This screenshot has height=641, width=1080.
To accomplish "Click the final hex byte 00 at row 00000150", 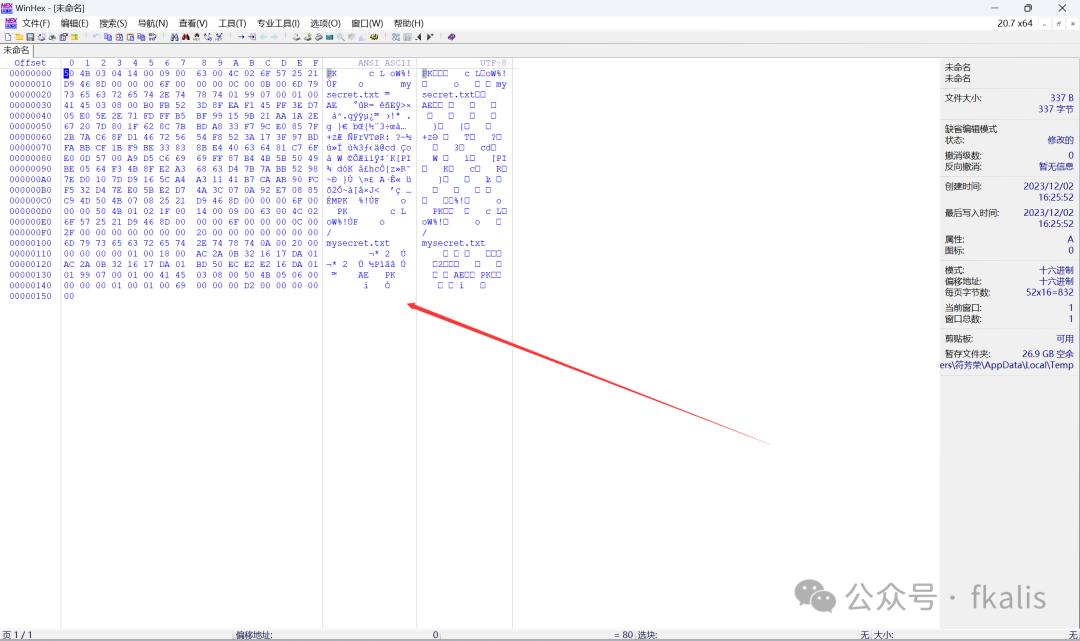I will point(69,296).
